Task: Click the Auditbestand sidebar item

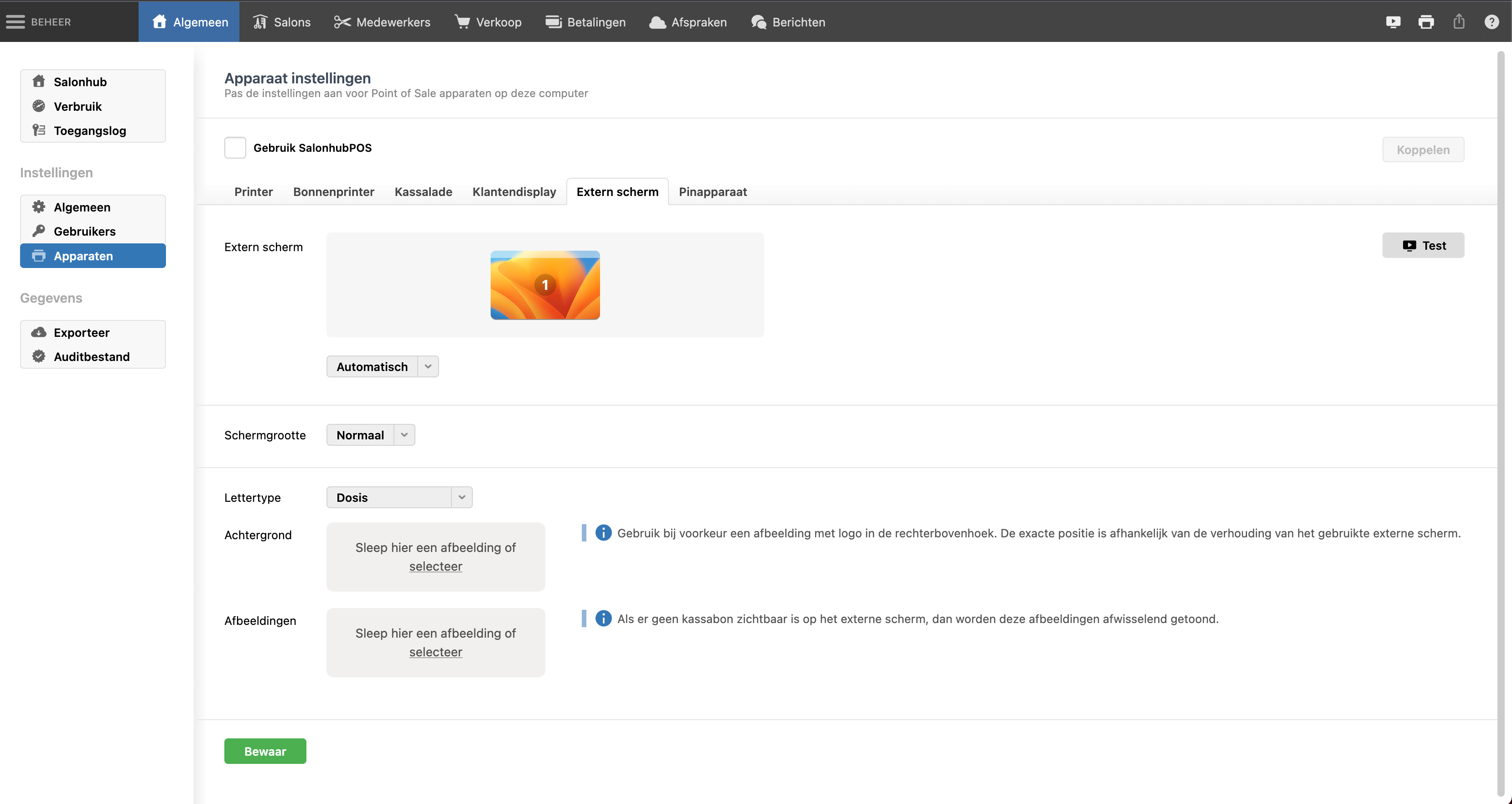Action: click(x=91, y=356)
